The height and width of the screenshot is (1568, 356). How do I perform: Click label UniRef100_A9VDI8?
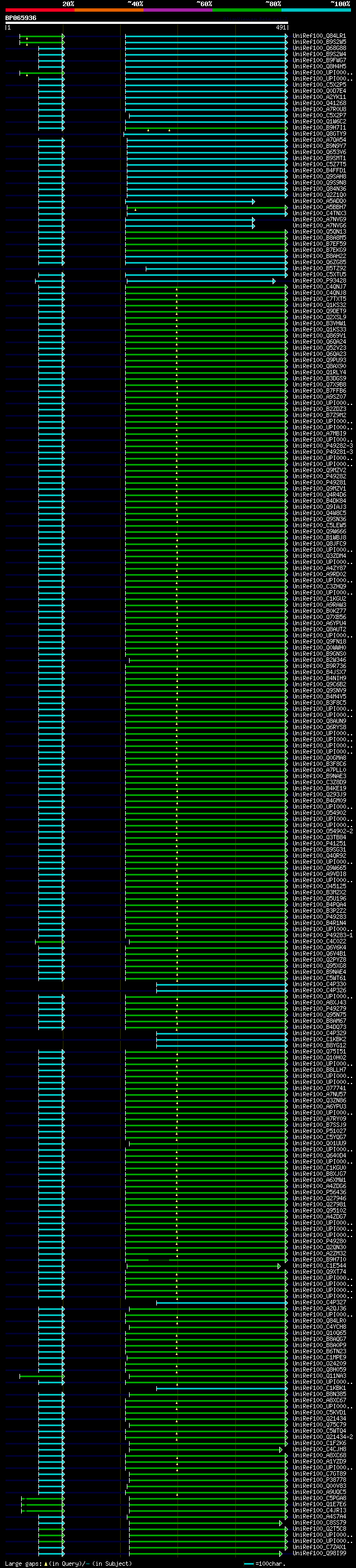[319, 874]
